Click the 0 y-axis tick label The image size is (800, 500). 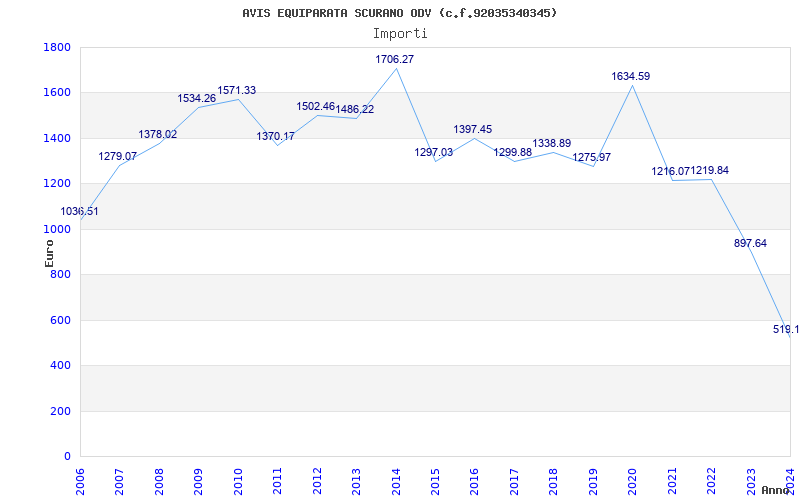[67, 457]
